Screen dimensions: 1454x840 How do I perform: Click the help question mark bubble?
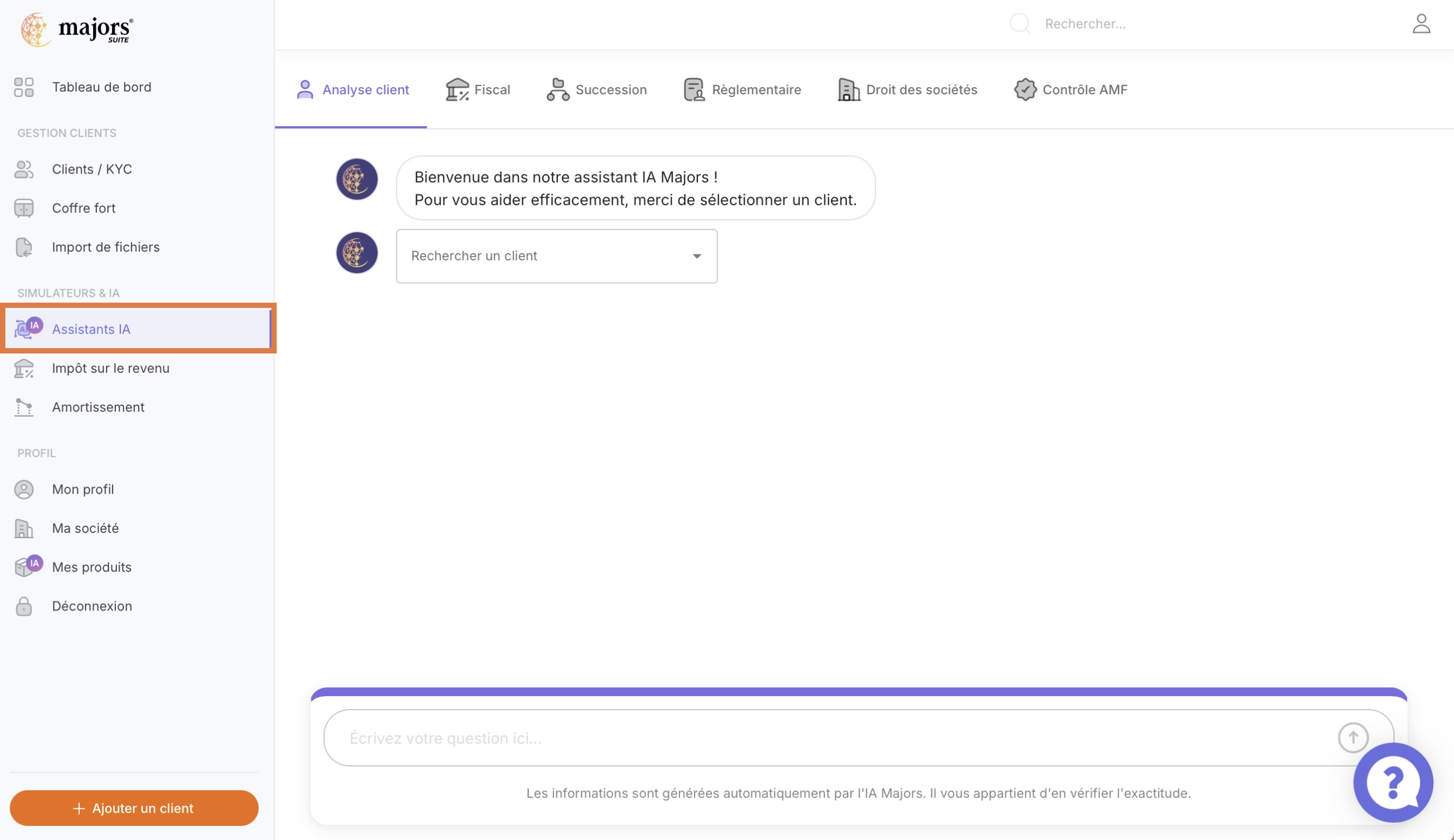point(1393,782)
